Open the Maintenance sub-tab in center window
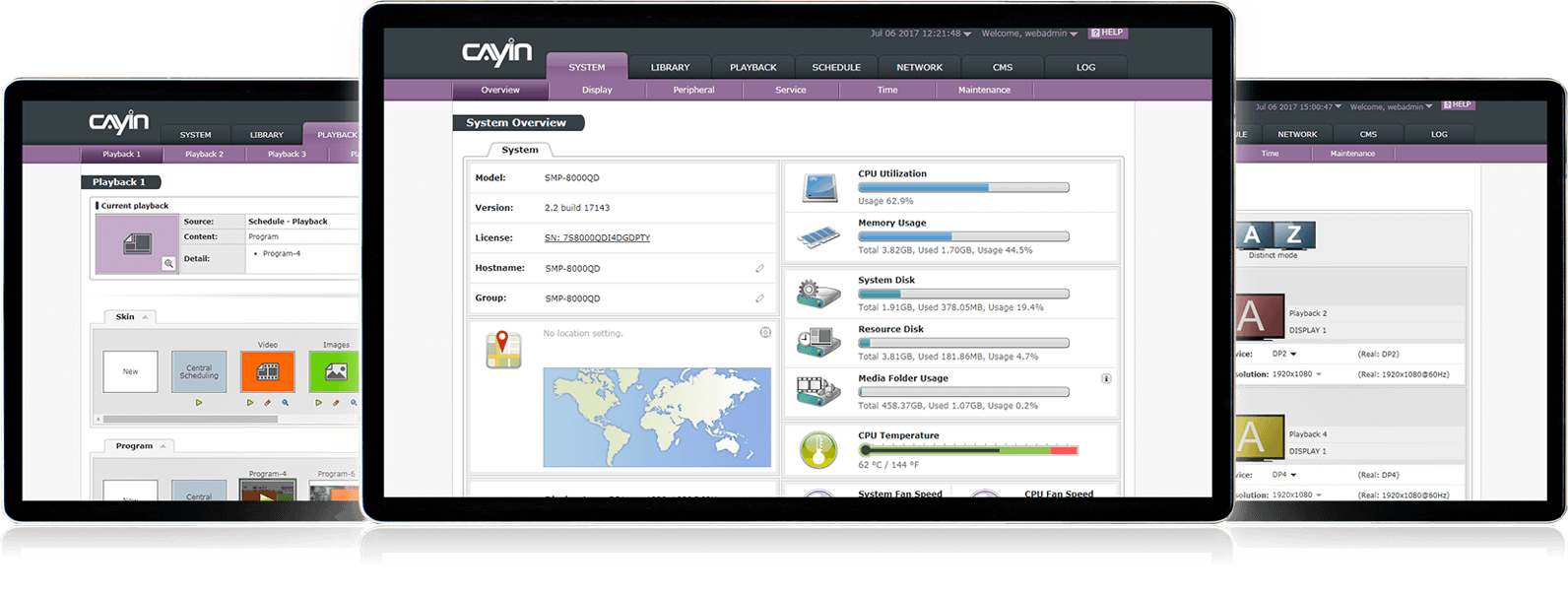The height and width of the screenshot is (593, 1568). (984, 90)
